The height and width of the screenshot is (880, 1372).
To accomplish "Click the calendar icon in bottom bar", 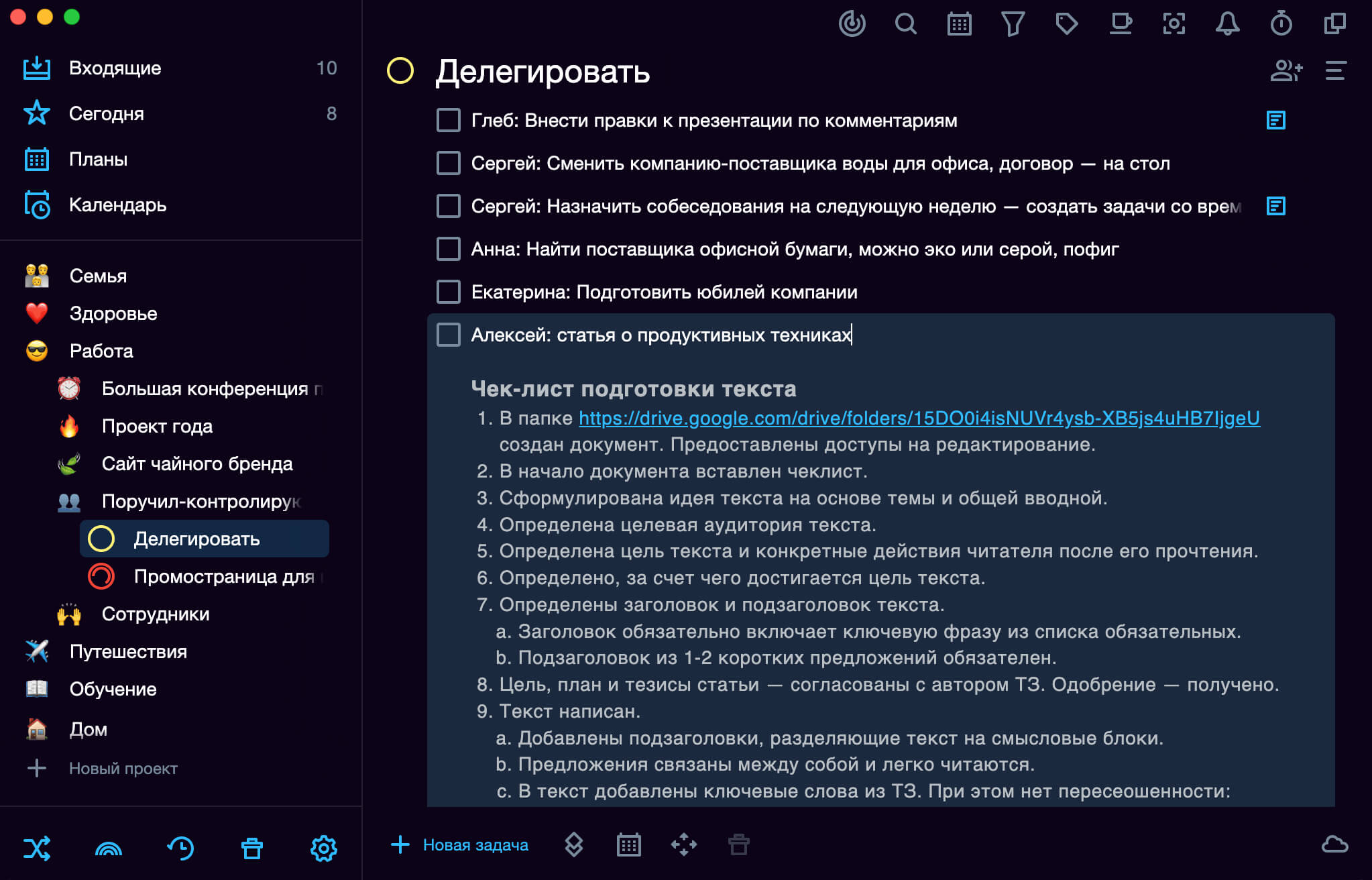I will (628, 845).
